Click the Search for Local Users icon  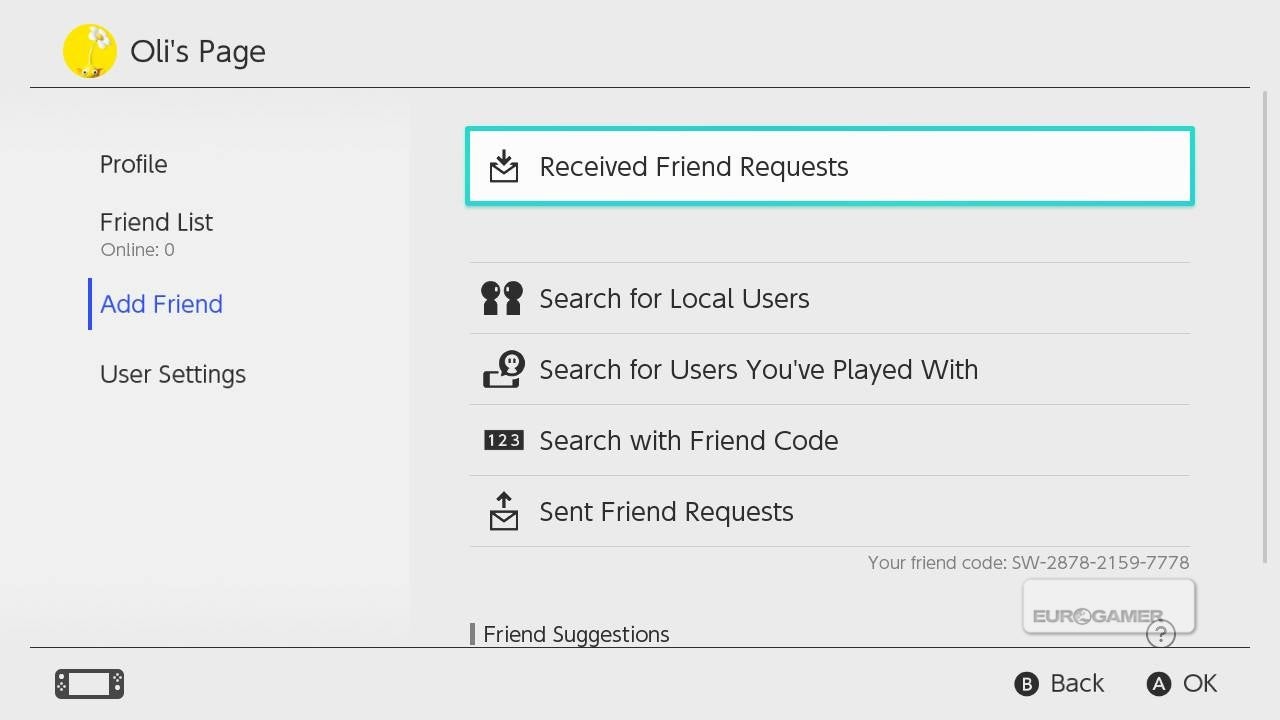[502, 298]
